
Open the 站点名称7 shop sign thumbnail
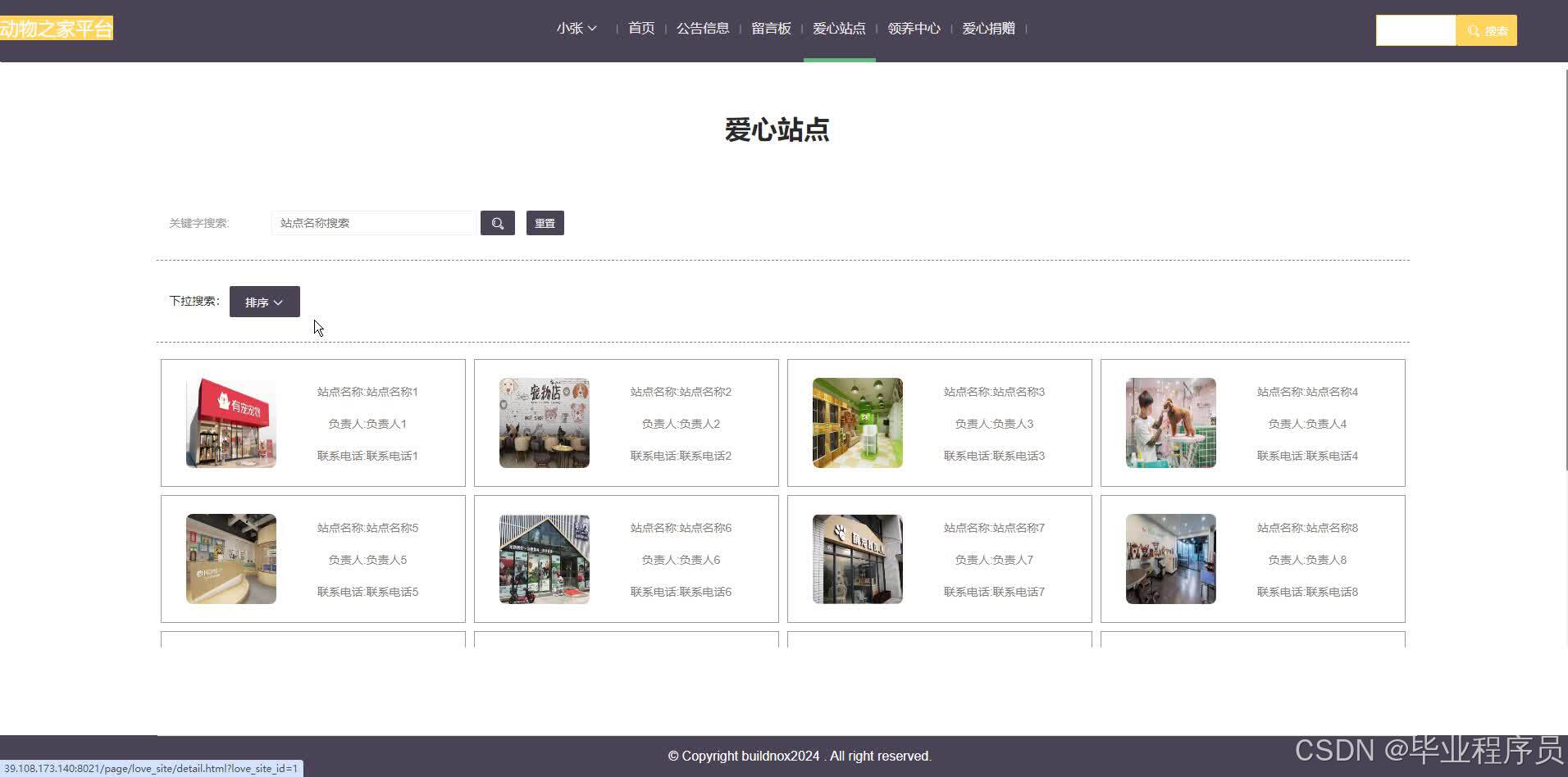858,559
